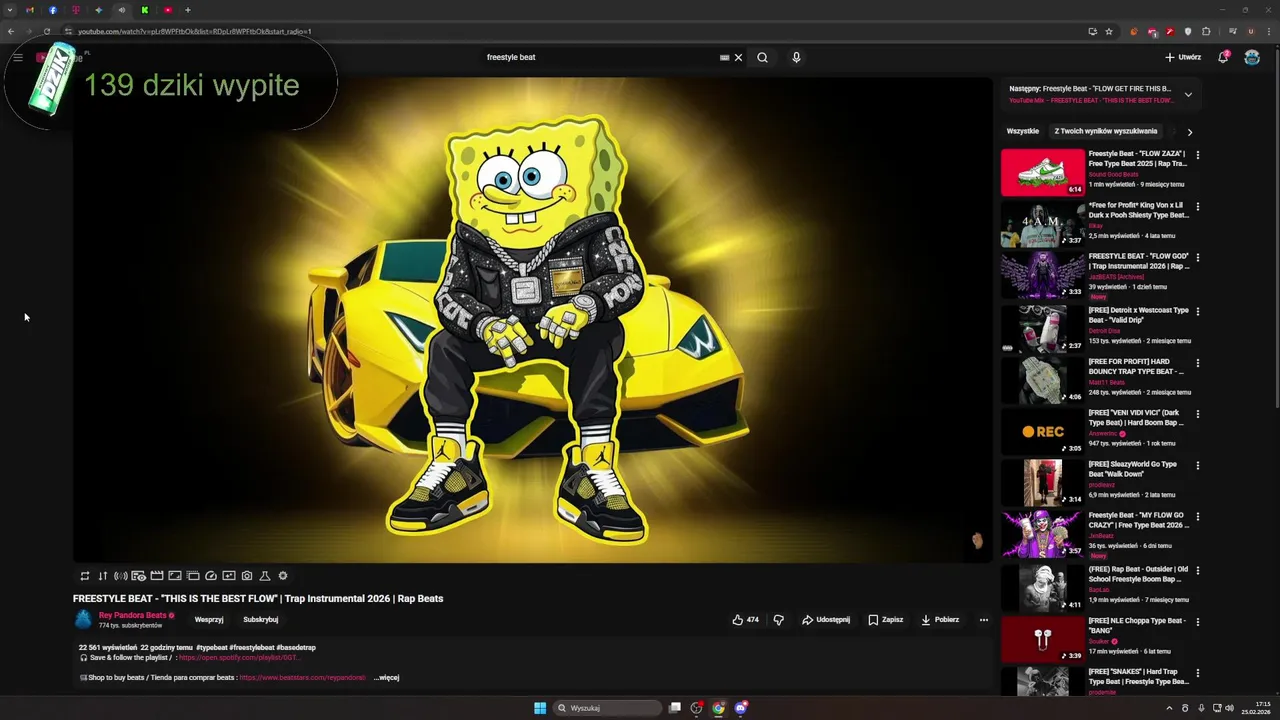Click the 'Utwórz' create button
The width and height of the screenshot is (1280, 720).
tap(1183, 57)
